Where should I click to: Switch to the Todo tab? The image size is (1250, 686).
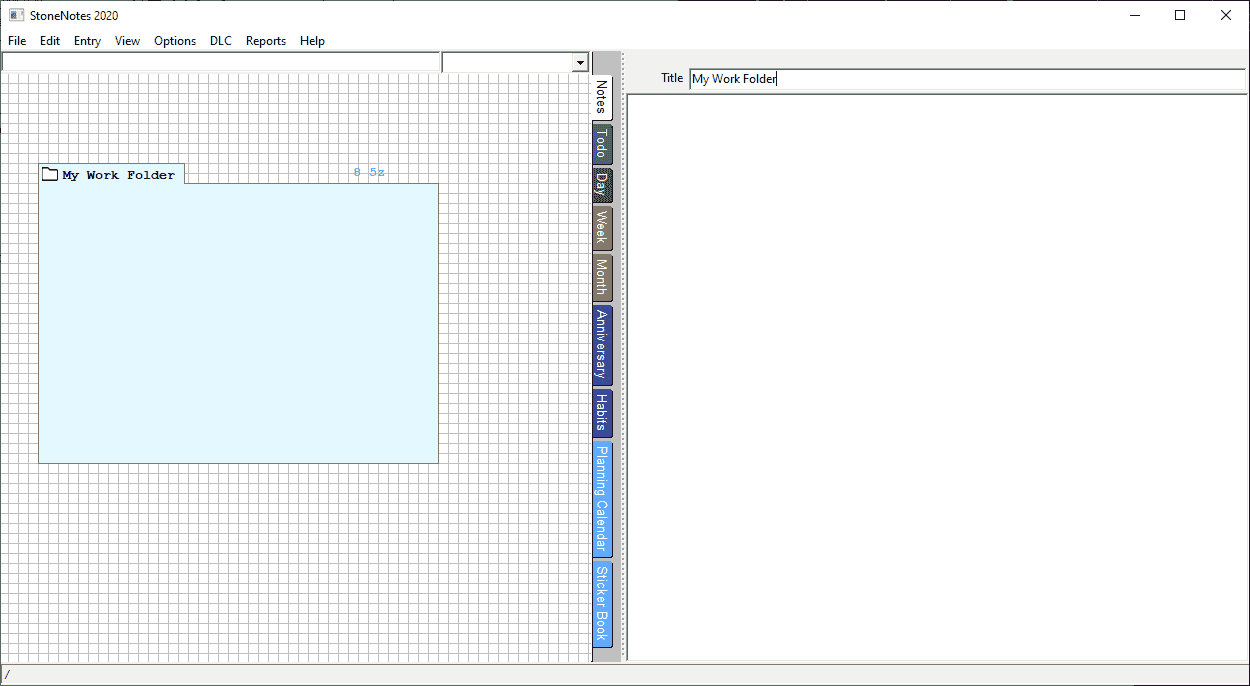coord(602,143)
